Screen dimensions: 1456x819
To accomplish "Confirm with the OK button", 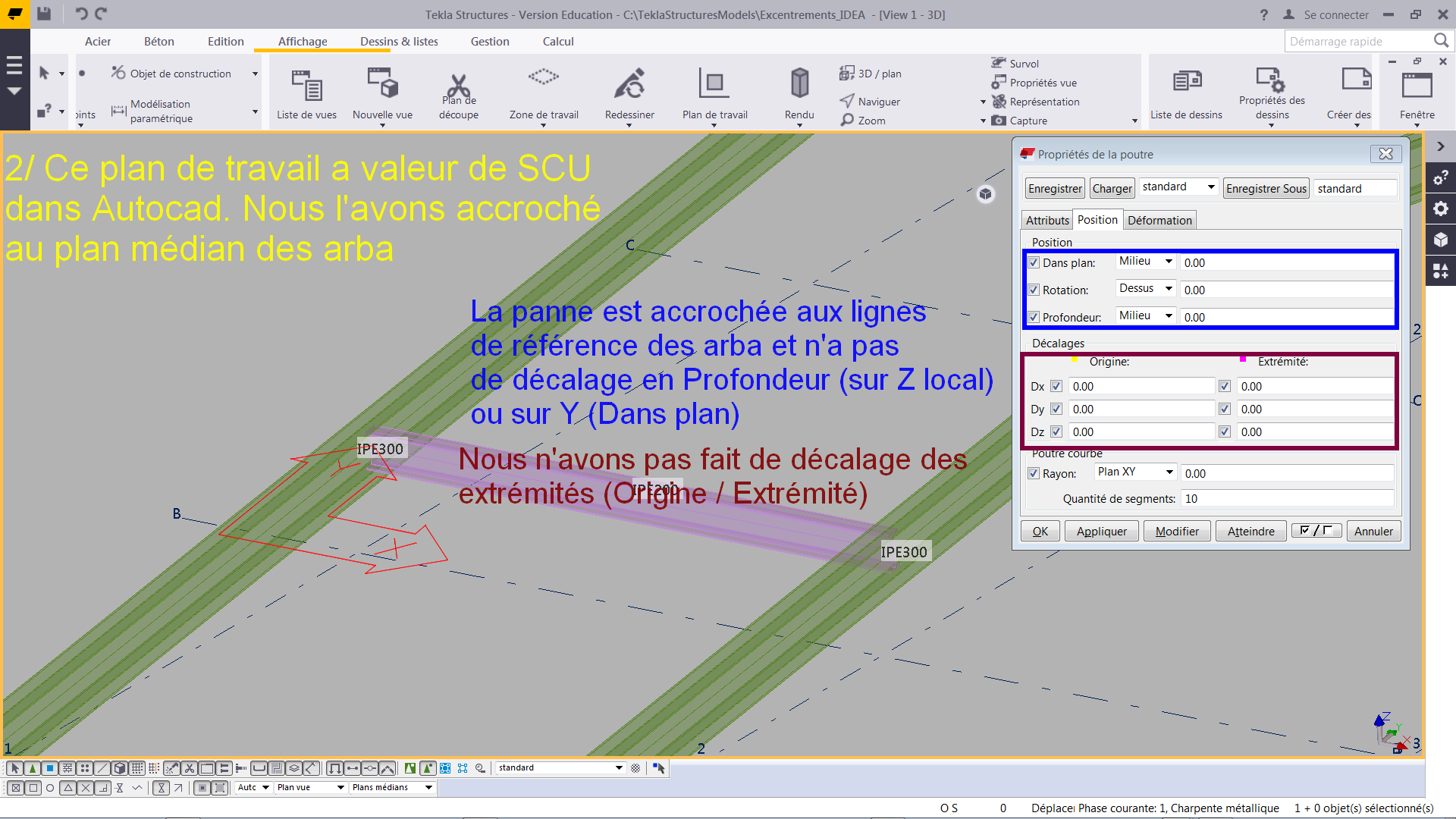I will tap(1040, 532).
